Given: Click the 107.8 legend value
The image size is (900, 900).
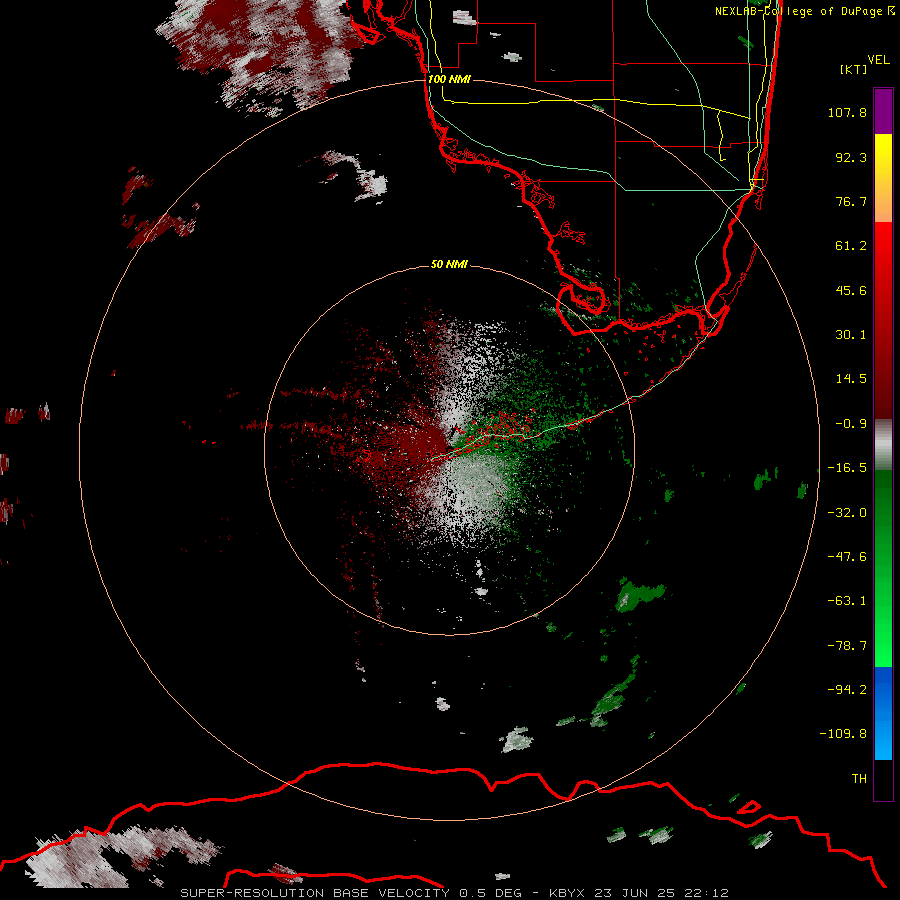Looking at the screenshot, I should [847, 112].
